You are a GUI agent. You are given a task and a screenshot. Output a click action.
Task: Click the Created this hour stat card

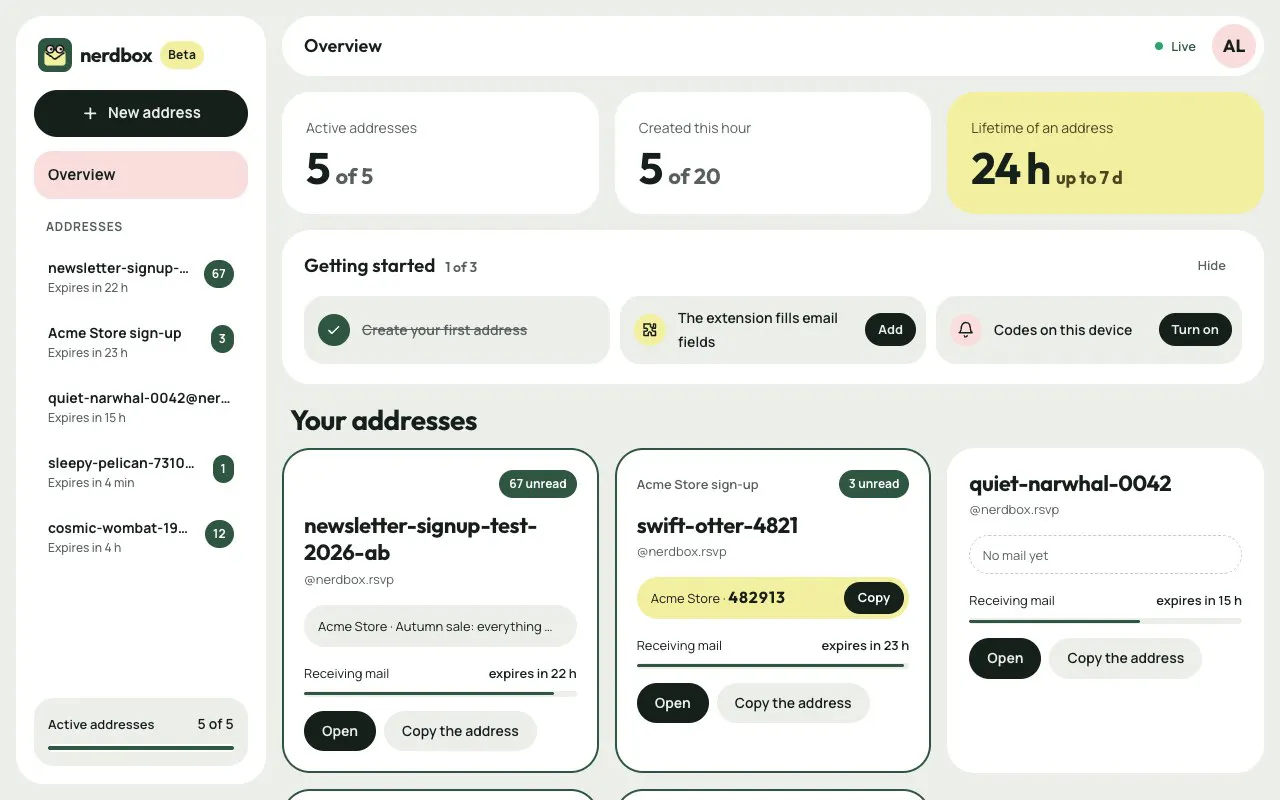[x=773, y=153]
